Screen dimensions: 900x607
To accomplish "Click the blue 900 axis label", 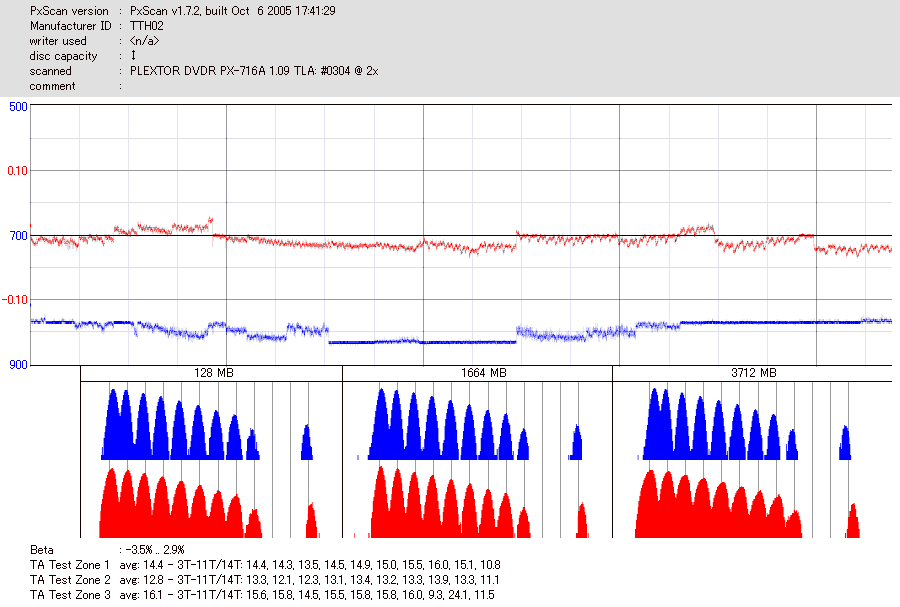I will (18, 365).
